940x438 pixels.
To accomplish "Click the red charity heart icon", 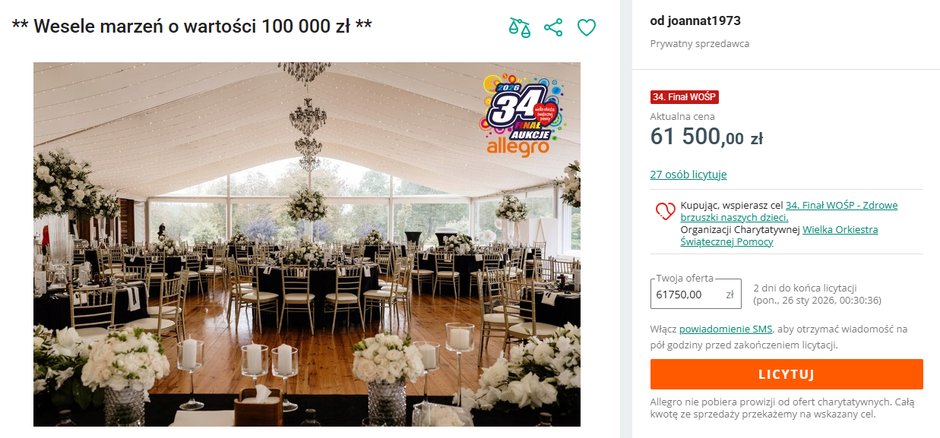I will [665, 211].
